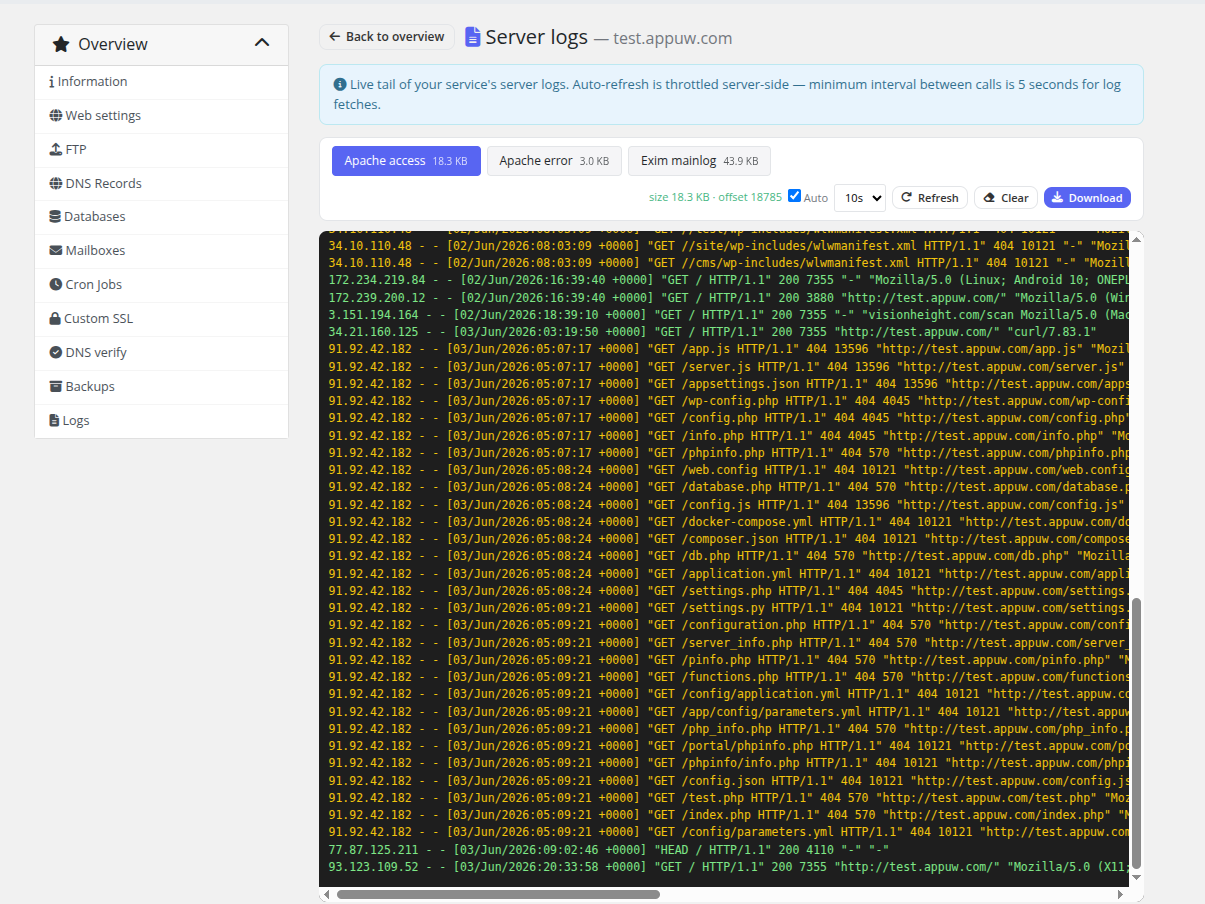Click the DNS verify checkmark icon
The height and width of the screenshot is (904, 1205).
[56, 353]
